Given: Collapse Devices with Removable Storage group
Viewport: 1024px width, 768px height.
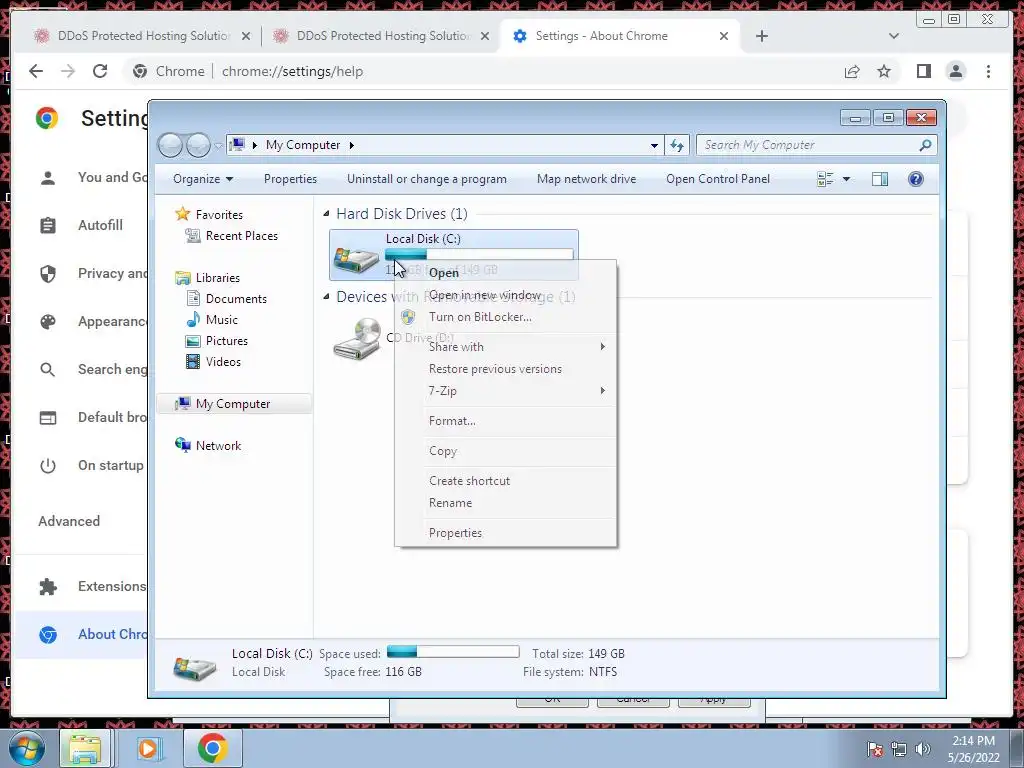Looking at the screenshot, I should [327, 296].
